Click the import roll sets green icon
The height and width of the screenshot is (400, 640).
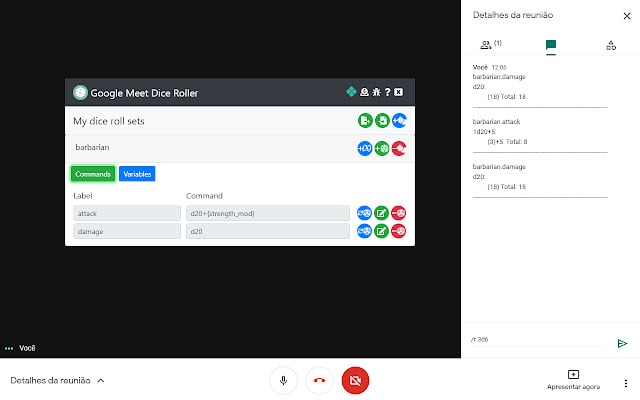[382, 121]
